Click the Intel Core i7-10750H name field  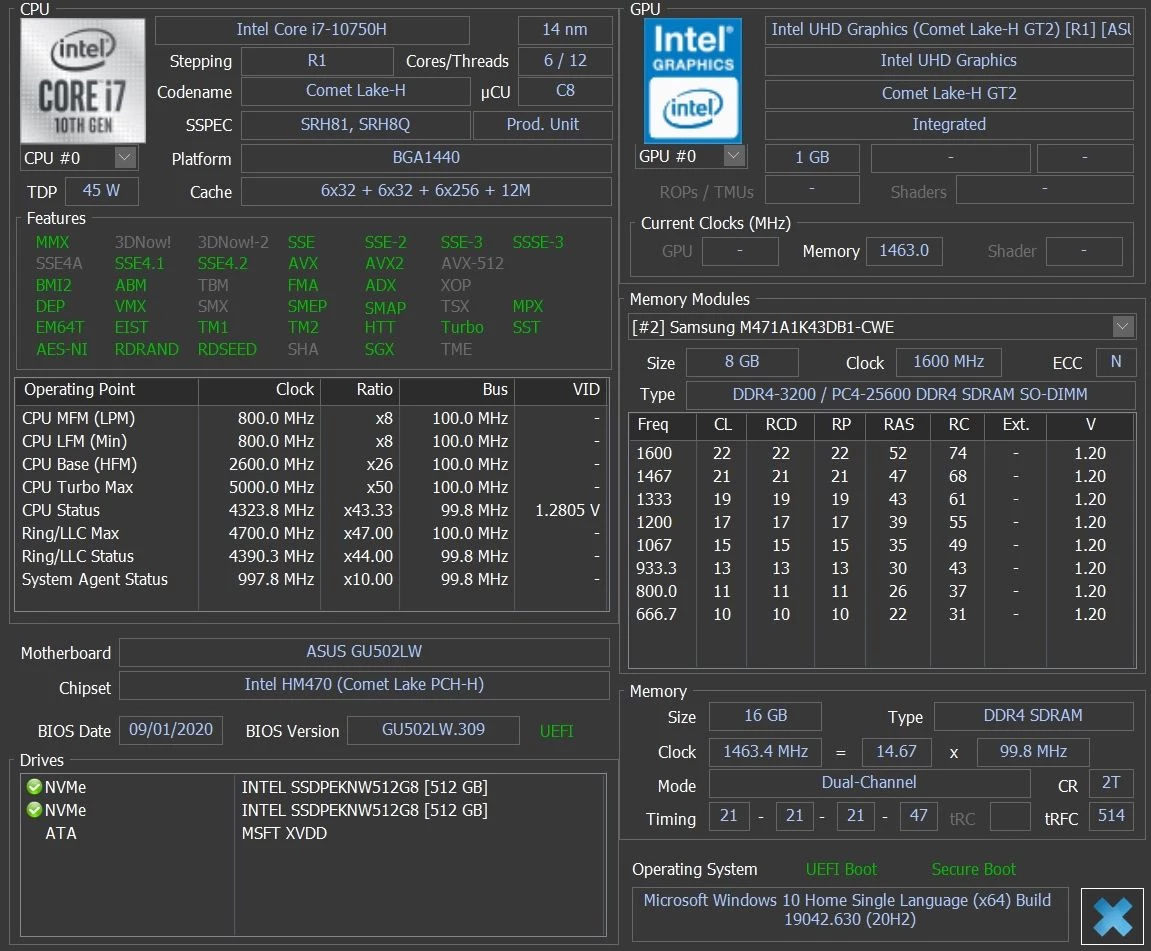pyautogui.click(x=312, y=30)
